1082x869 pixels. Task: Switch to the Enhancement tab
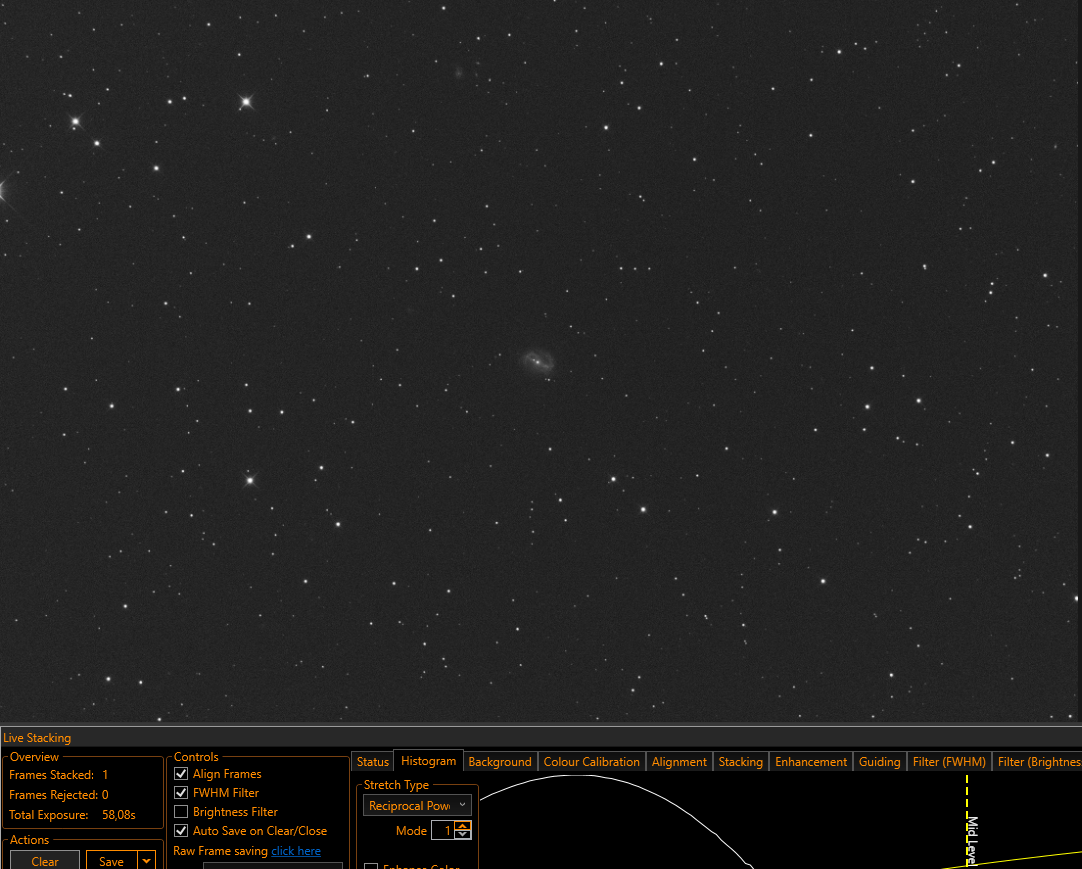point(811,761)
